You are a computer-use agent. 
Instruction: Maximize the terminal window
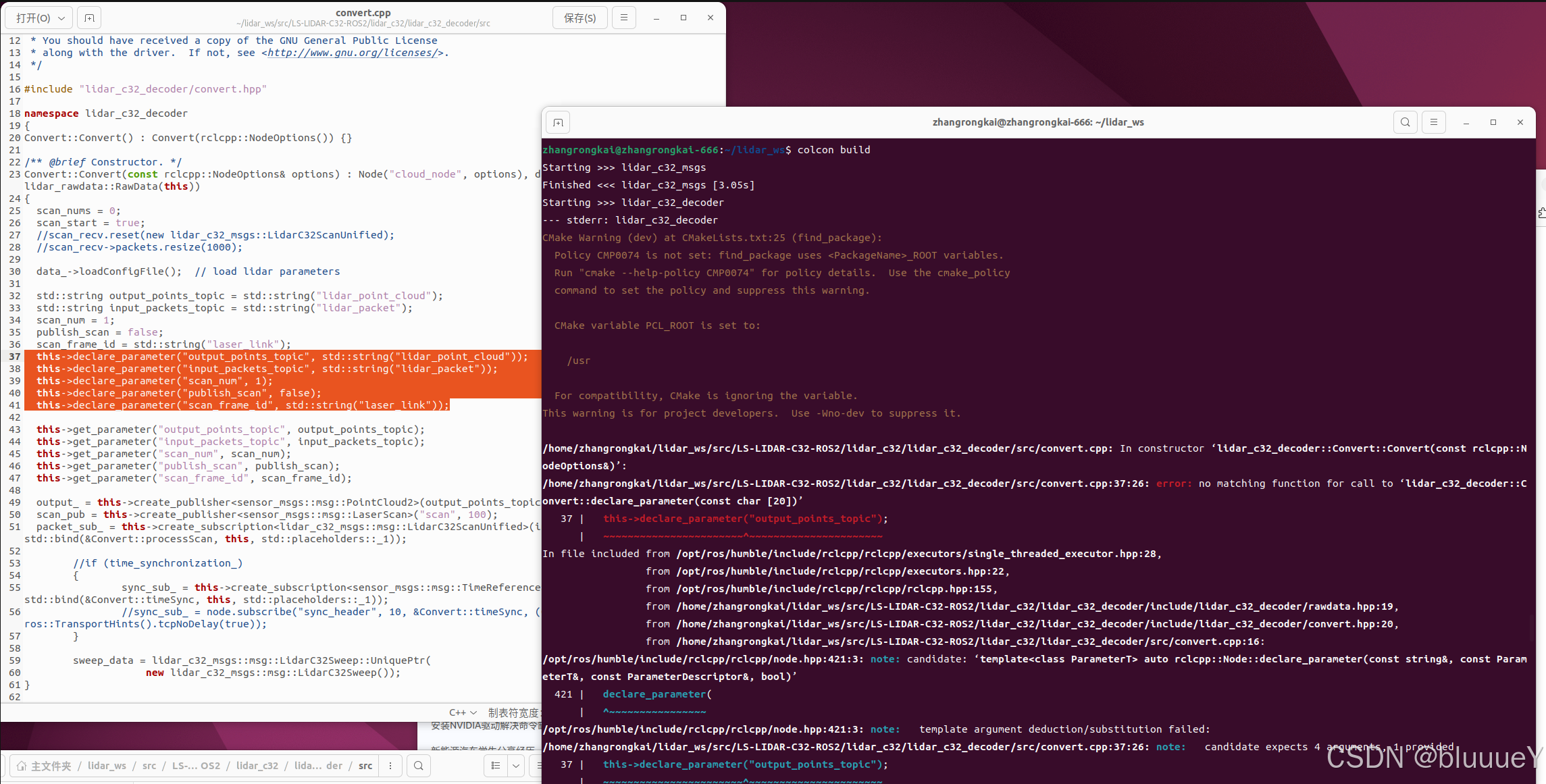tap(1493, 122)
